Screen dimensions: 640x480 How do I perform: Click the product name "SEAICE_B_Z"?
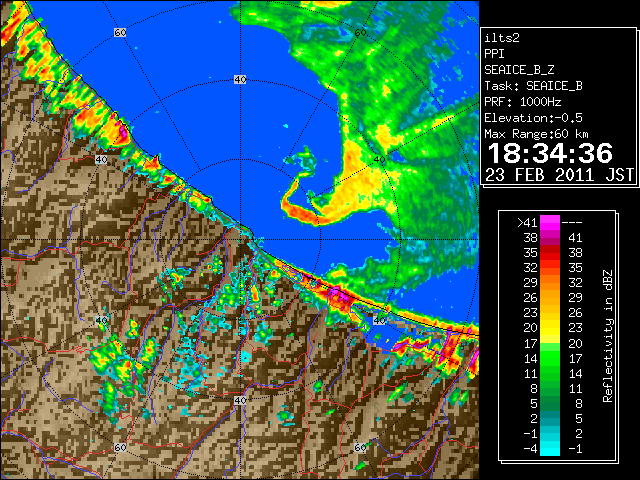click(519, 70)
